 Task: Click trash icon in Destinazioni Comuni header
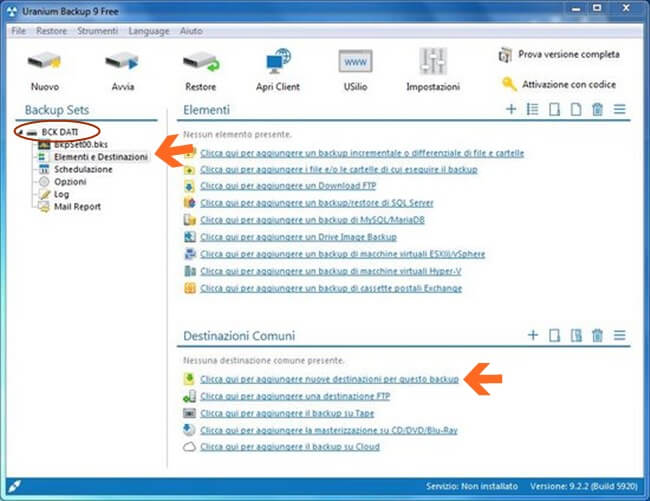point(597,336)
